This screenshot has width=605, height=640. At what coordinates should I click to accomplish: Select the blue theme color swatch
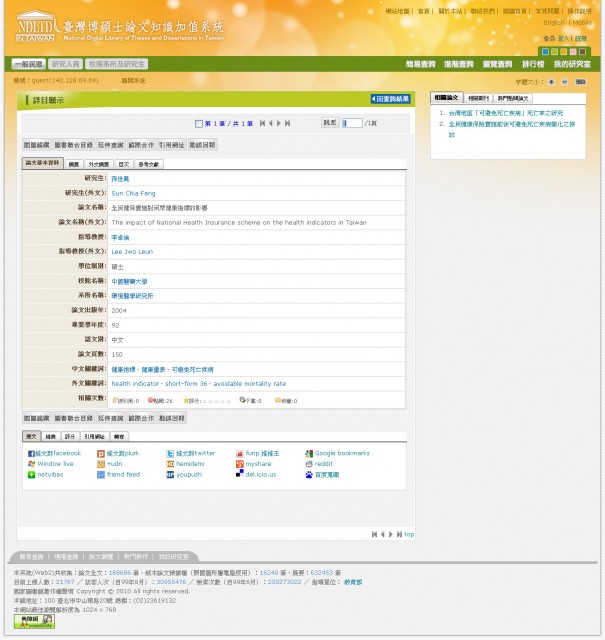coord(545,52)
